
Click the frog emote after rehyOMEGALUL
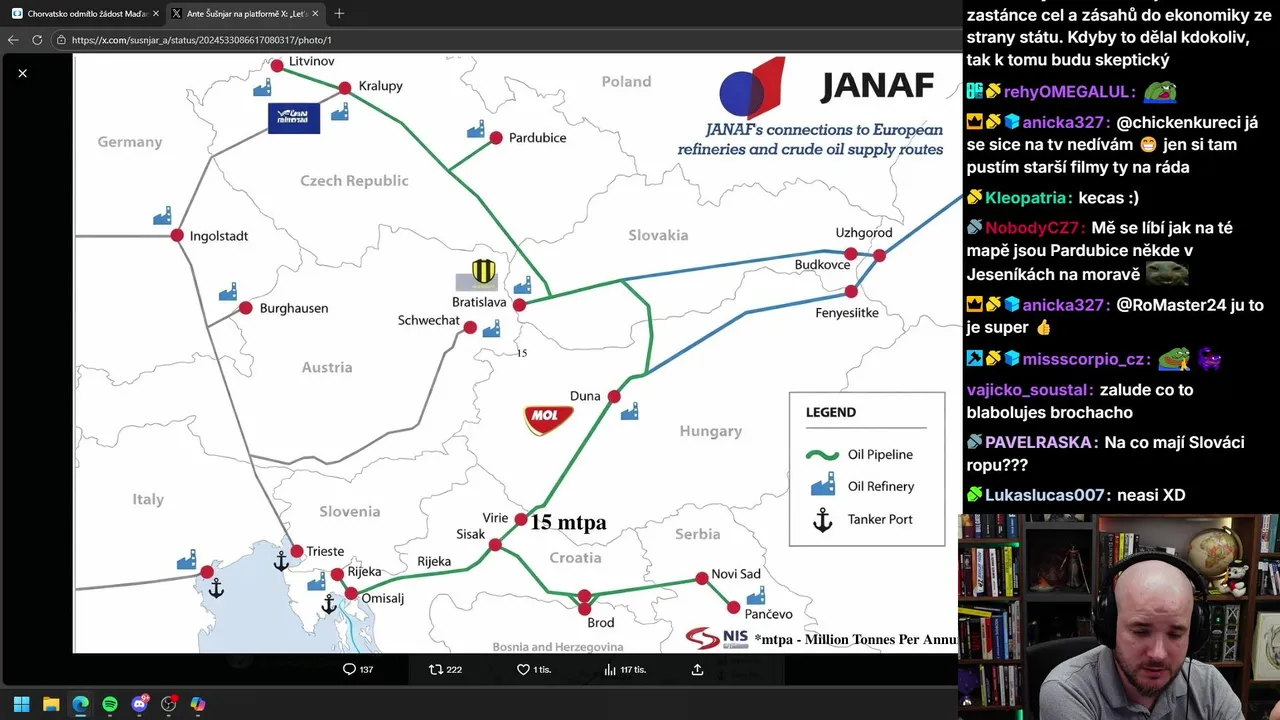[1161, 92]
